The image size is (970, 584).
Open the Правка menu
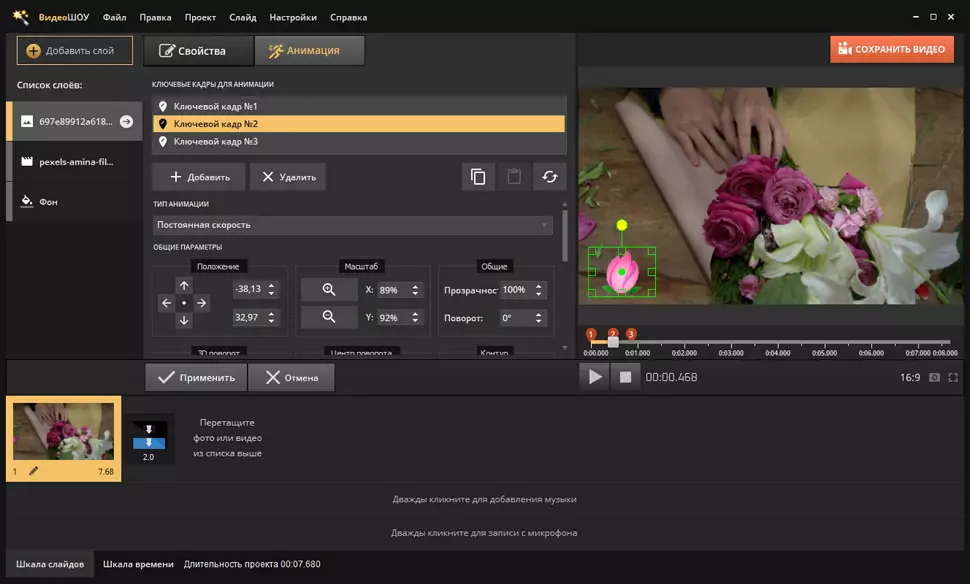point(155,17)
